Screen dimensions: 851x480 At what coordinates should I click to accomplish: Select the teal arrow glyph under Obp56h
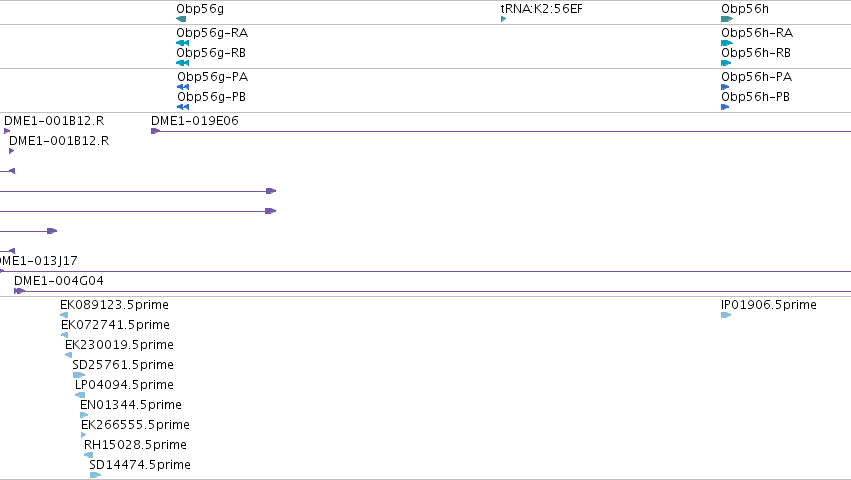727,19
